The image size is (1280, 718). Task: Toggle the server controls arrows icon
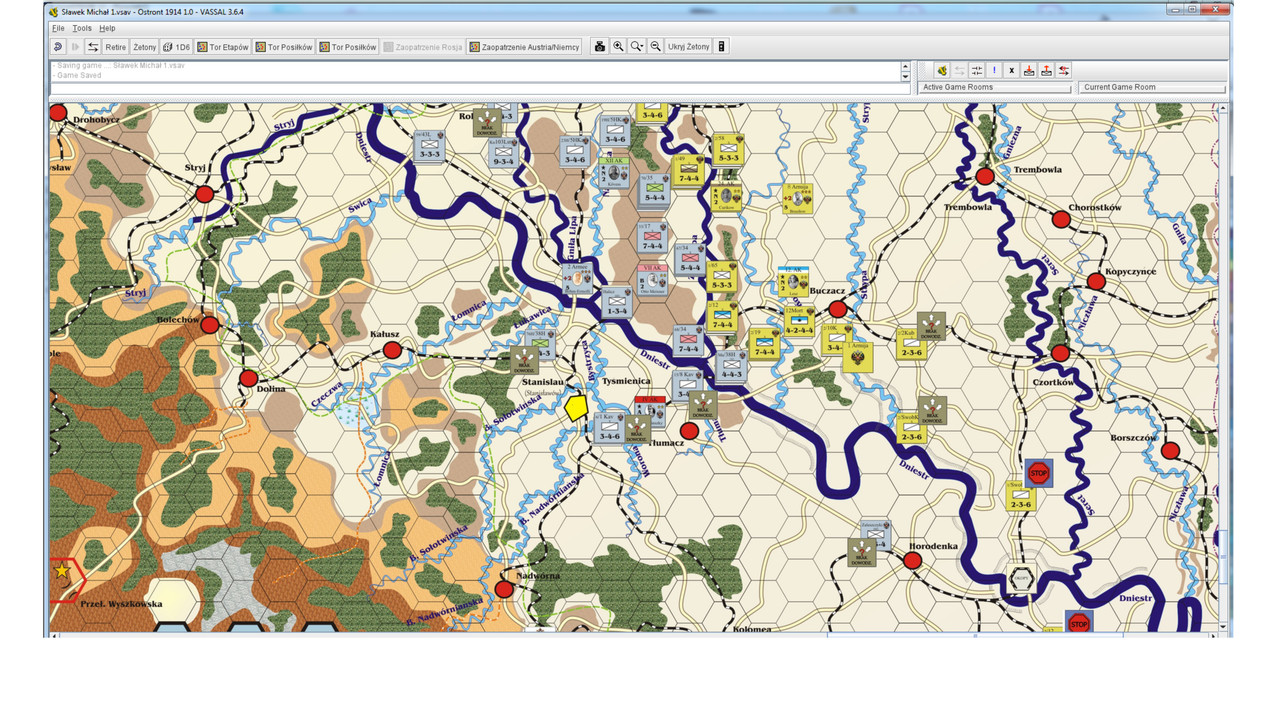coord(93,47)
